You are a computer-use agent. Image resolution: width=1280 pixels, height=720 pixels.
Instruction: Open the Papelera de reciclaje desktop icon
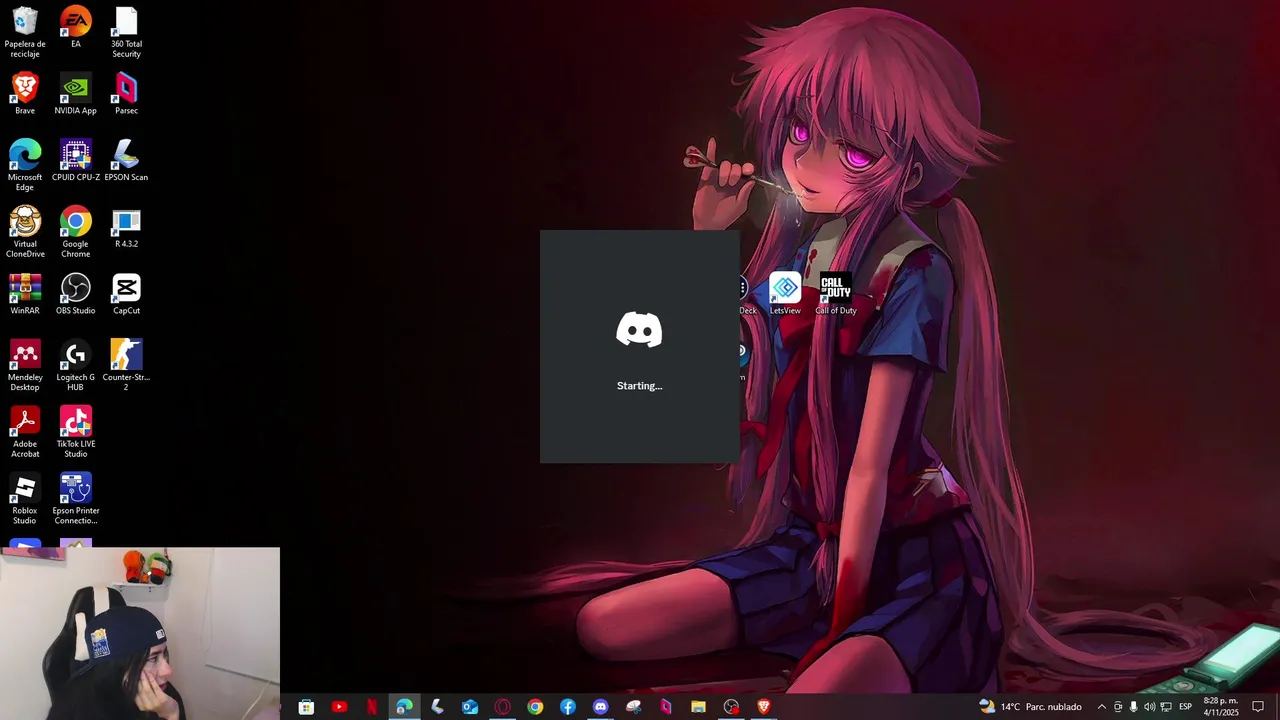pos(25,31)
